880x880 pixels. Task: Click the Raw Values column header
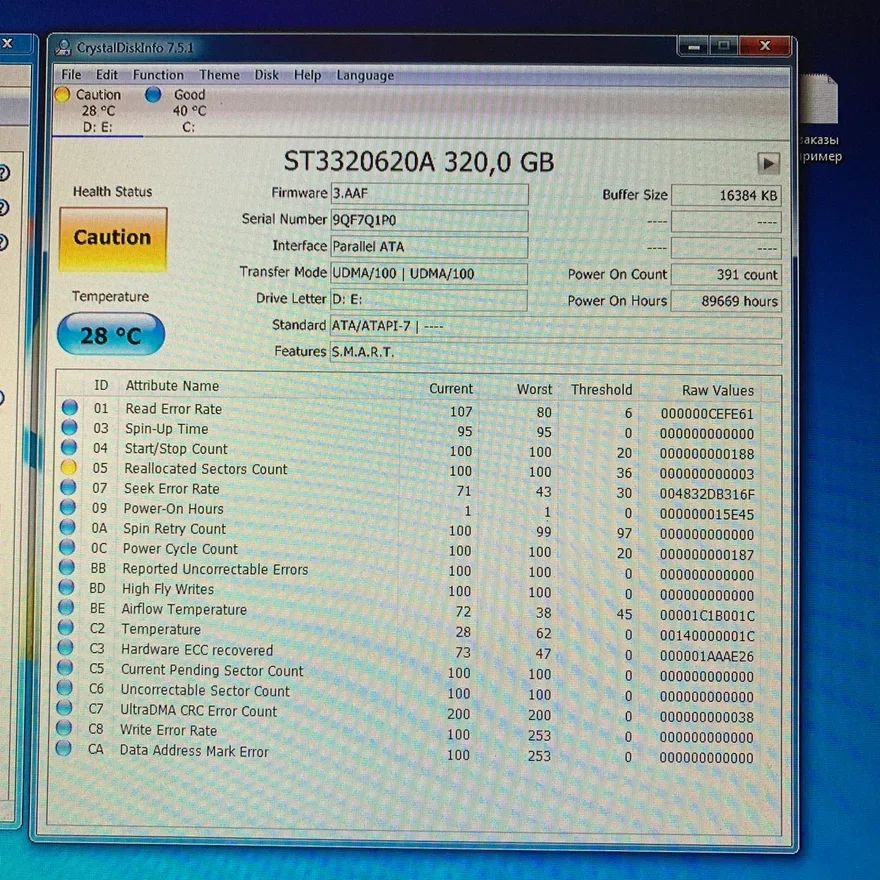[718, 391]
